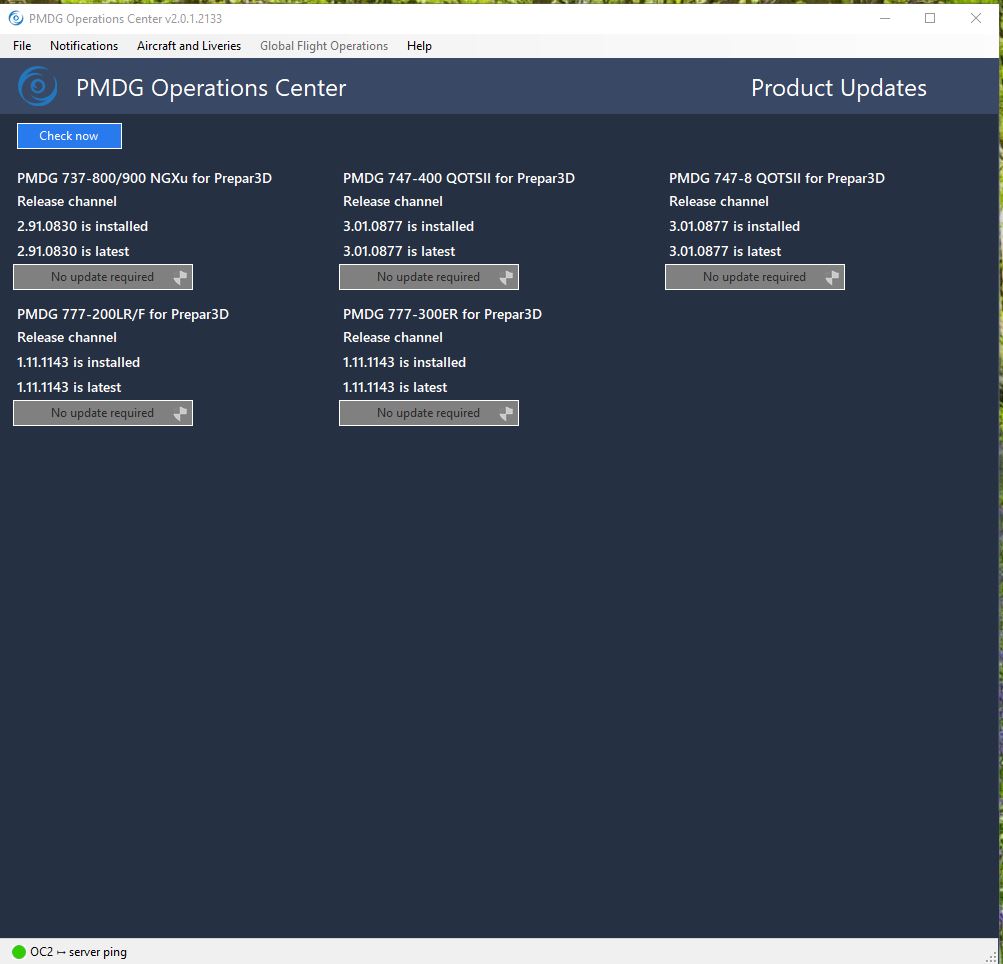Open the Notifications menu
The height and width of the screenshot is (964, 1003).
(x=84, y=46)
